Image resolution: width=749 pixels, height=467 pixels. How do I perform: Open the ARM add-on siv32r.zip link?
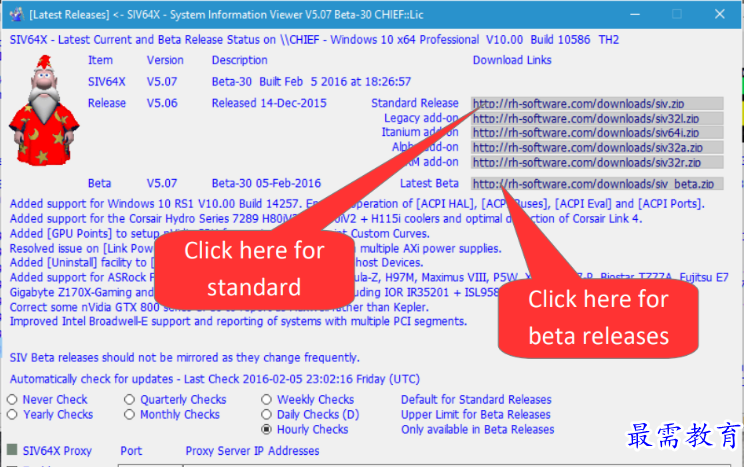click(597, 162)
